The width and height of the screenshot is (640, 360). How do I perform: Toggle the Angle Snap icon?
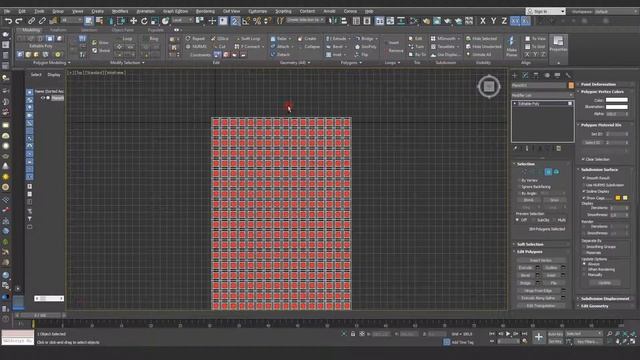pyautogui.click(x=246, y=21)
